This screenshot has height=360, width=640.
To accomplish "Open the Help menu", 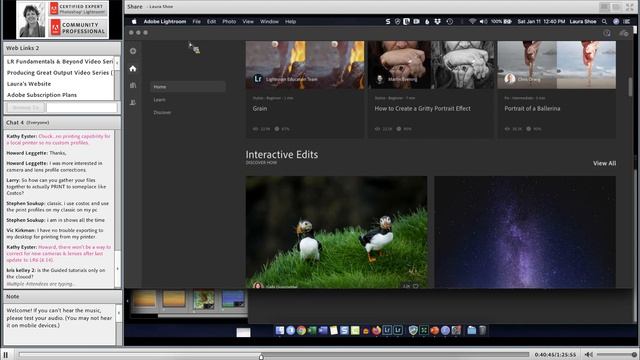I will point(290,21).
